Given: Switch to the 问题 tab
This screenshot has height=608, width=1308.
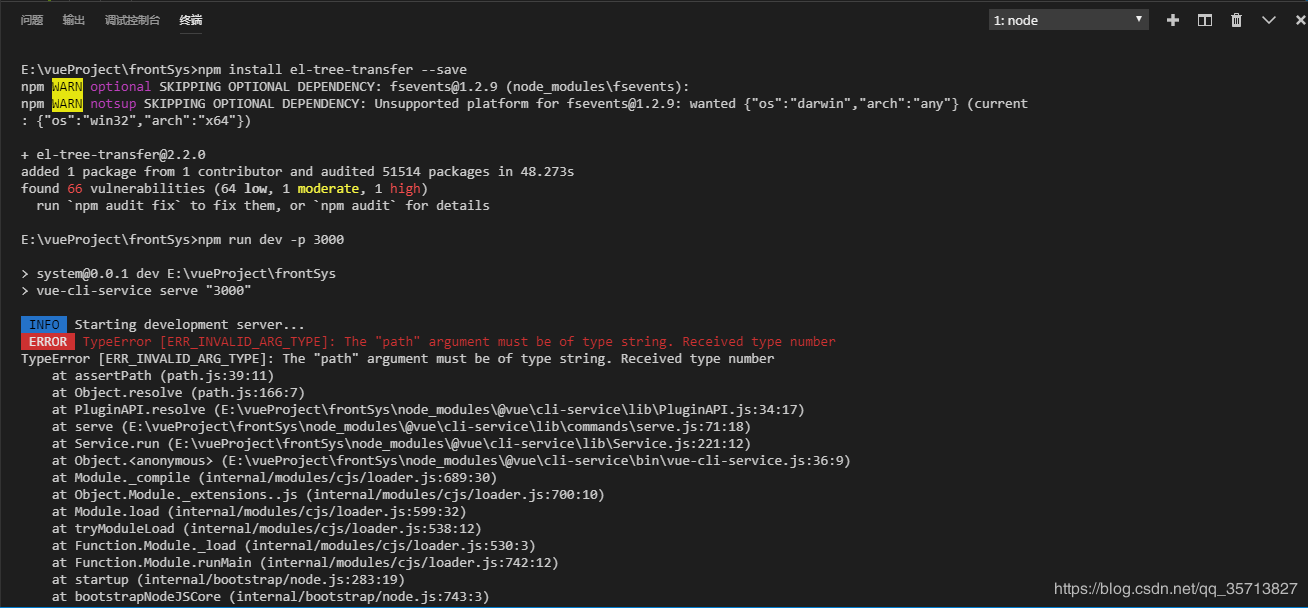Looking at the screenshot, I should point(32,20).
